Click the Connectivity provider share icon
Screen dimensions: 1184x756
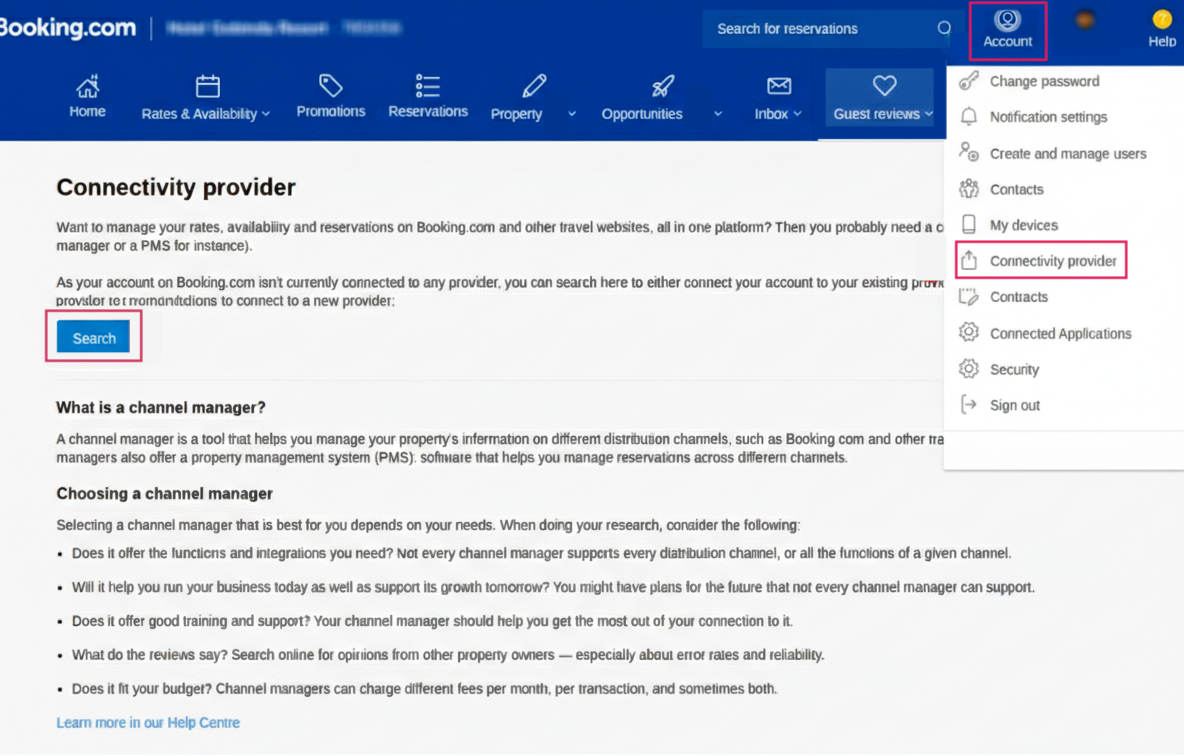pos(969,261)
